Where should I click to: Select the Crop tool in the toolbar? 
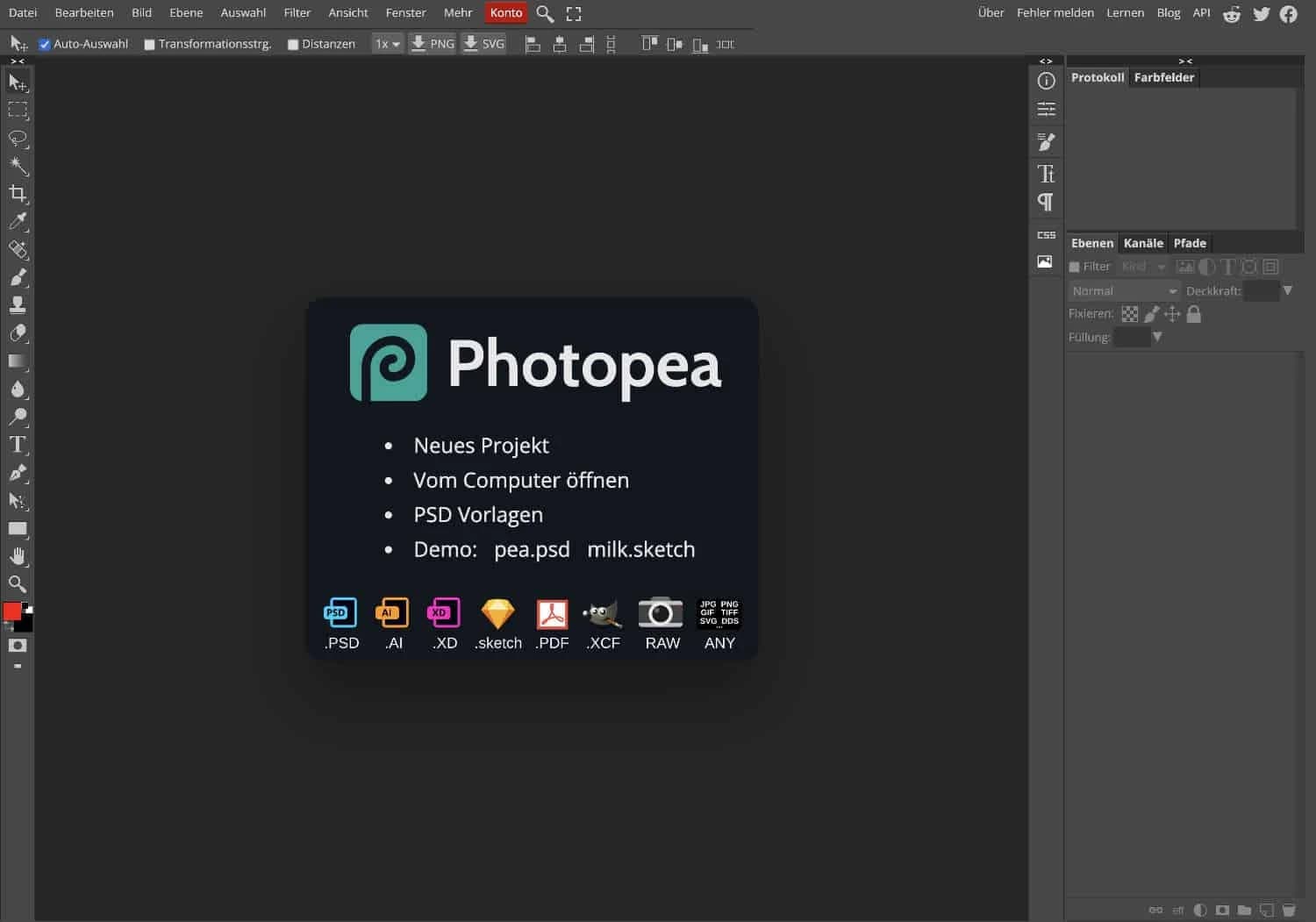18,194
